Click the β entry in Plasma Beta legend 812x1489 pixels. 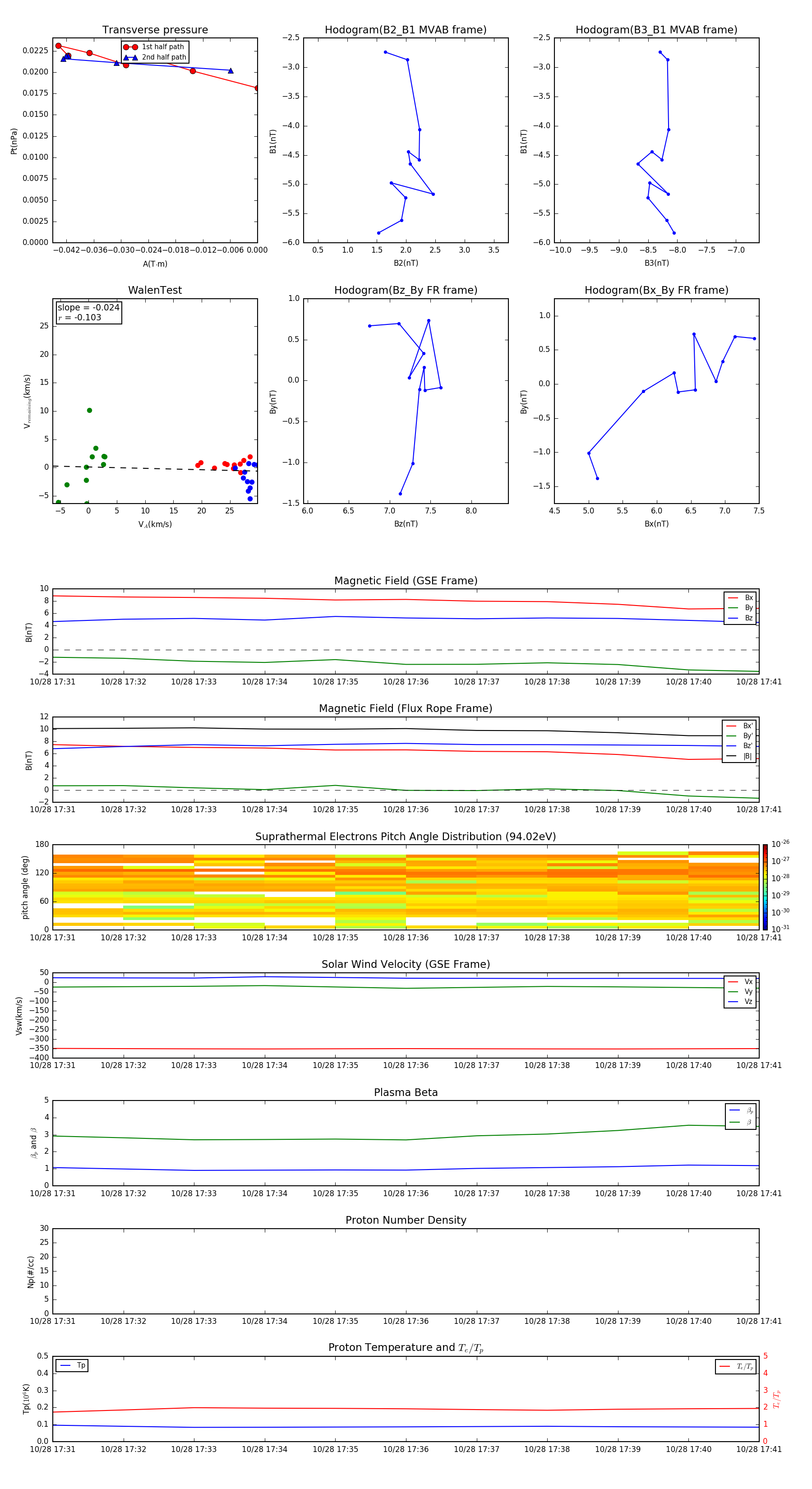coord(741,1122)
